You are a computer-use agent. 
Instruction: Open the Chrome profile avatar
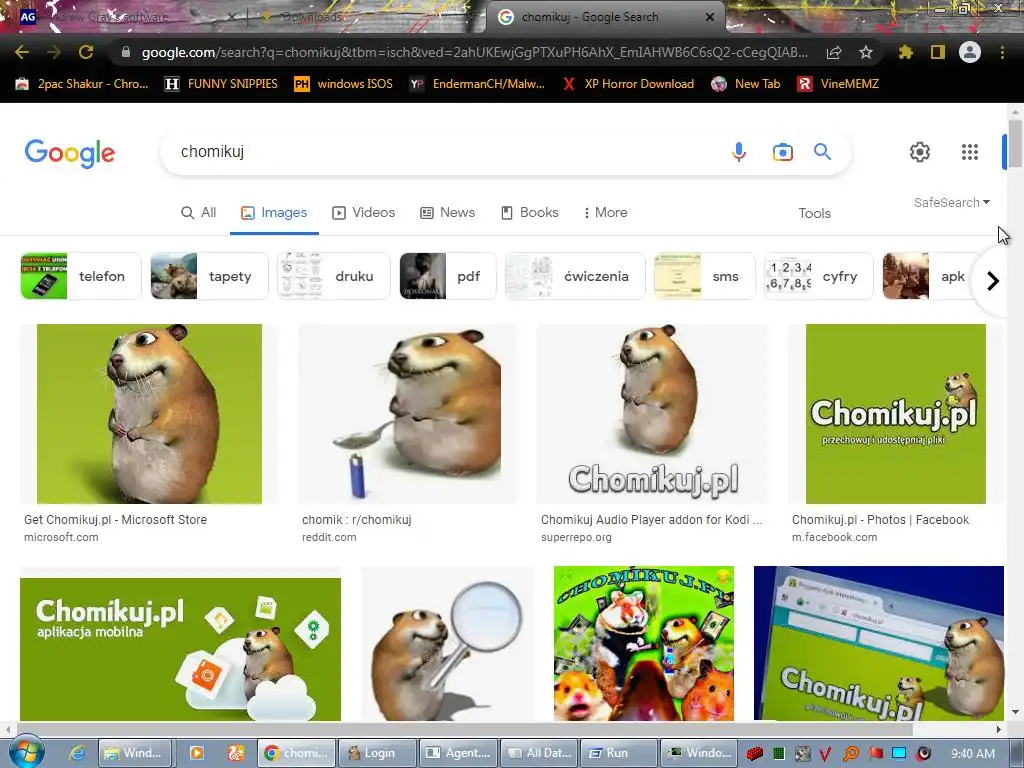(x=970, y=52)
